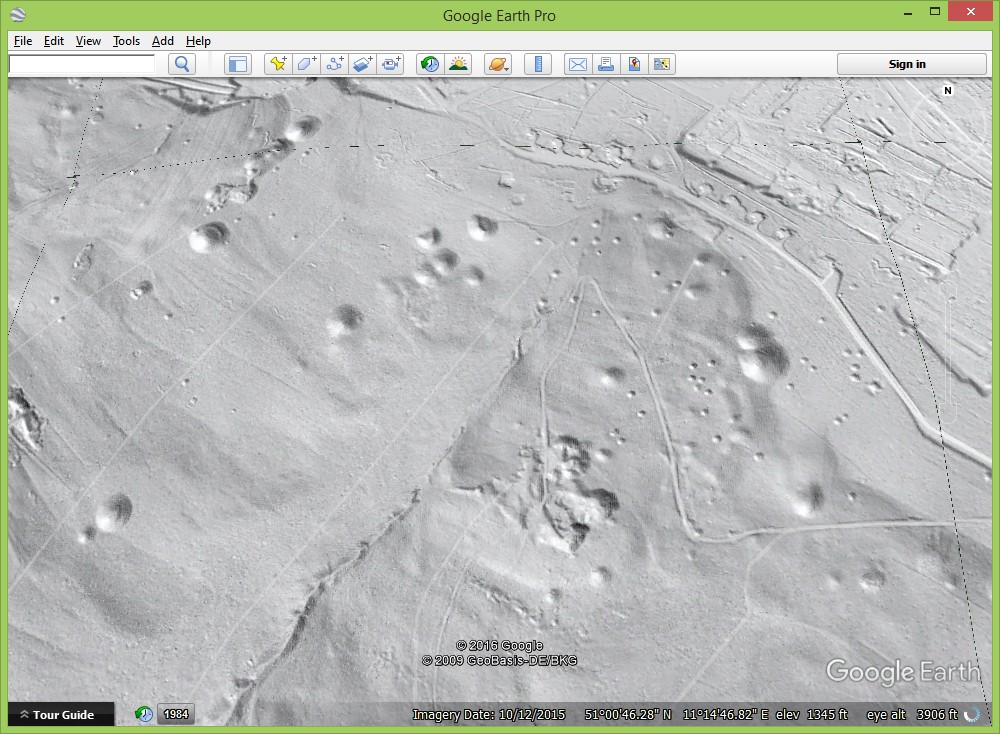Click the 1984 historical imagery year button

coord(175,714)
